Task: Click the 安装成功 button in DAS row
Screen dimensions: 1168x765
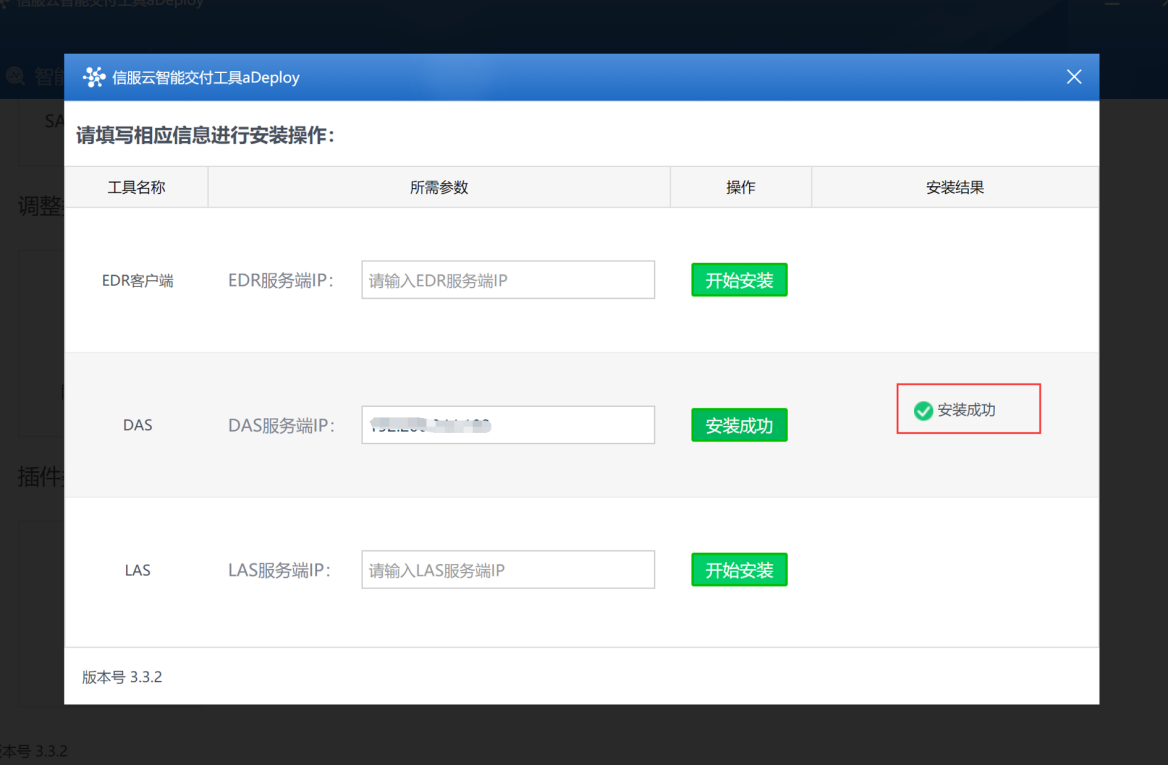Action: tap(739, 425)
